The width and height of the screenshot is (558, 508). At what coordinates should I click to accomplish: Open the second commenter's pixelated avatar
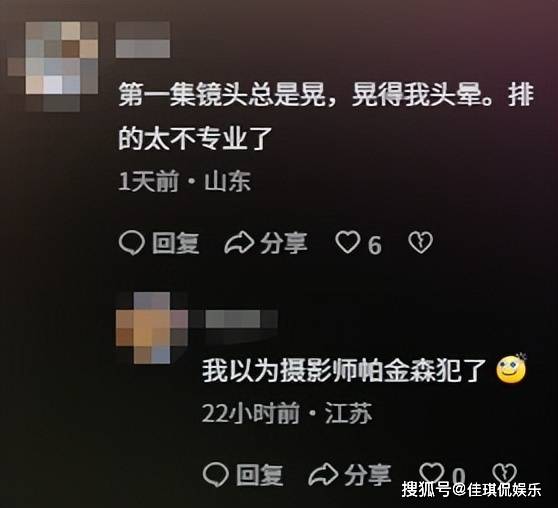click(152, 328)
